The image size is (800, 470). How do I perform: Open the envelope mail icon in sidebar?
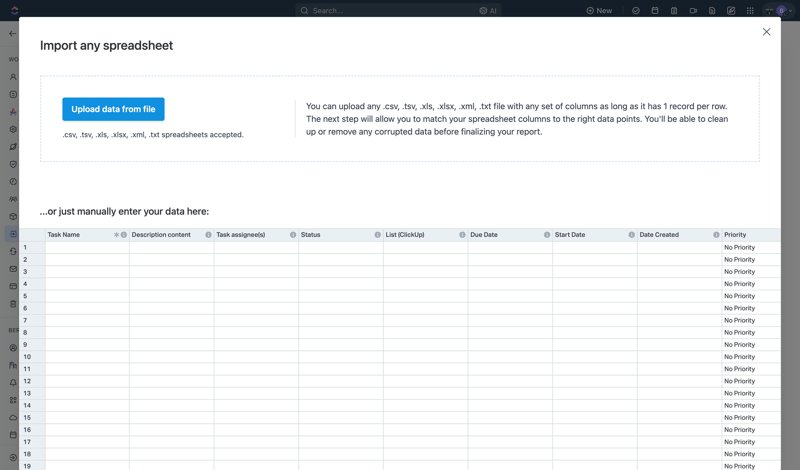pos(13,268)
